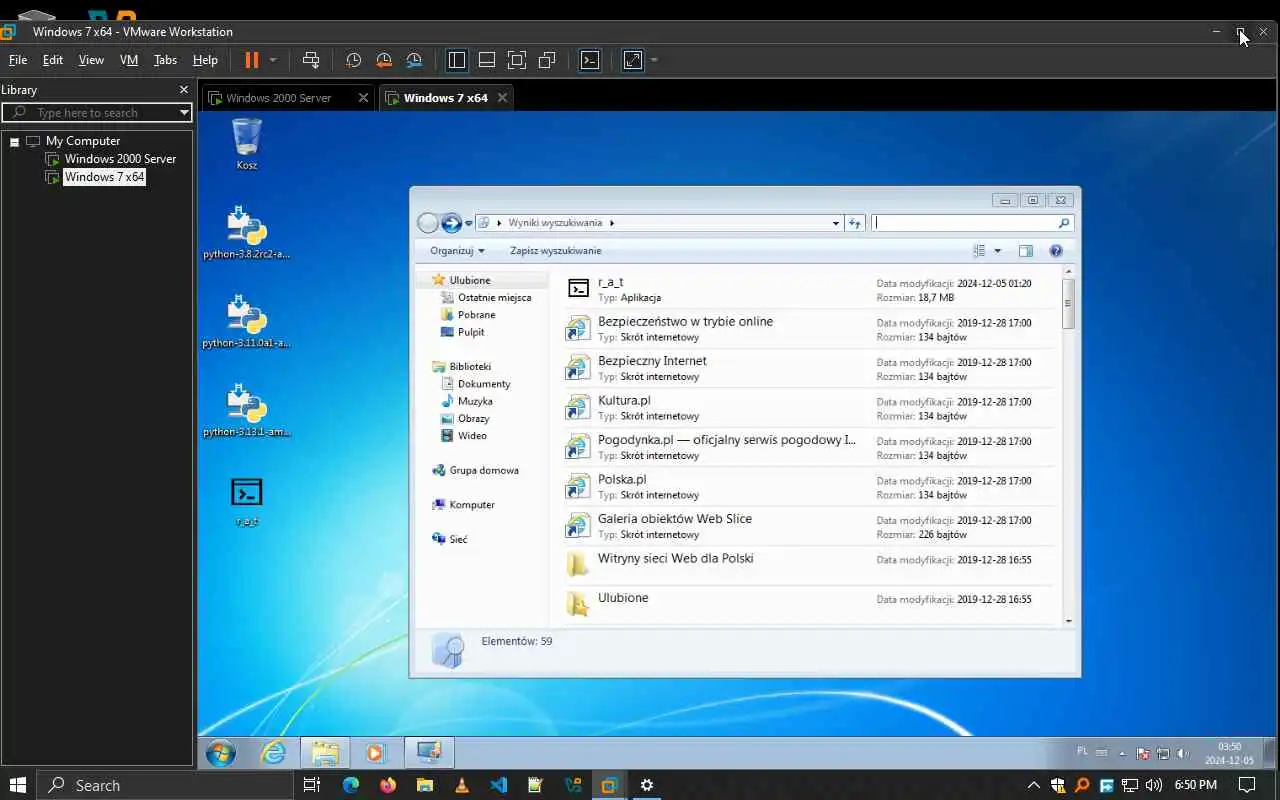Screen dimensions: 1280x800
Task: Click Explorer forward navigation arrow
Action: click(x=451, y=223)
